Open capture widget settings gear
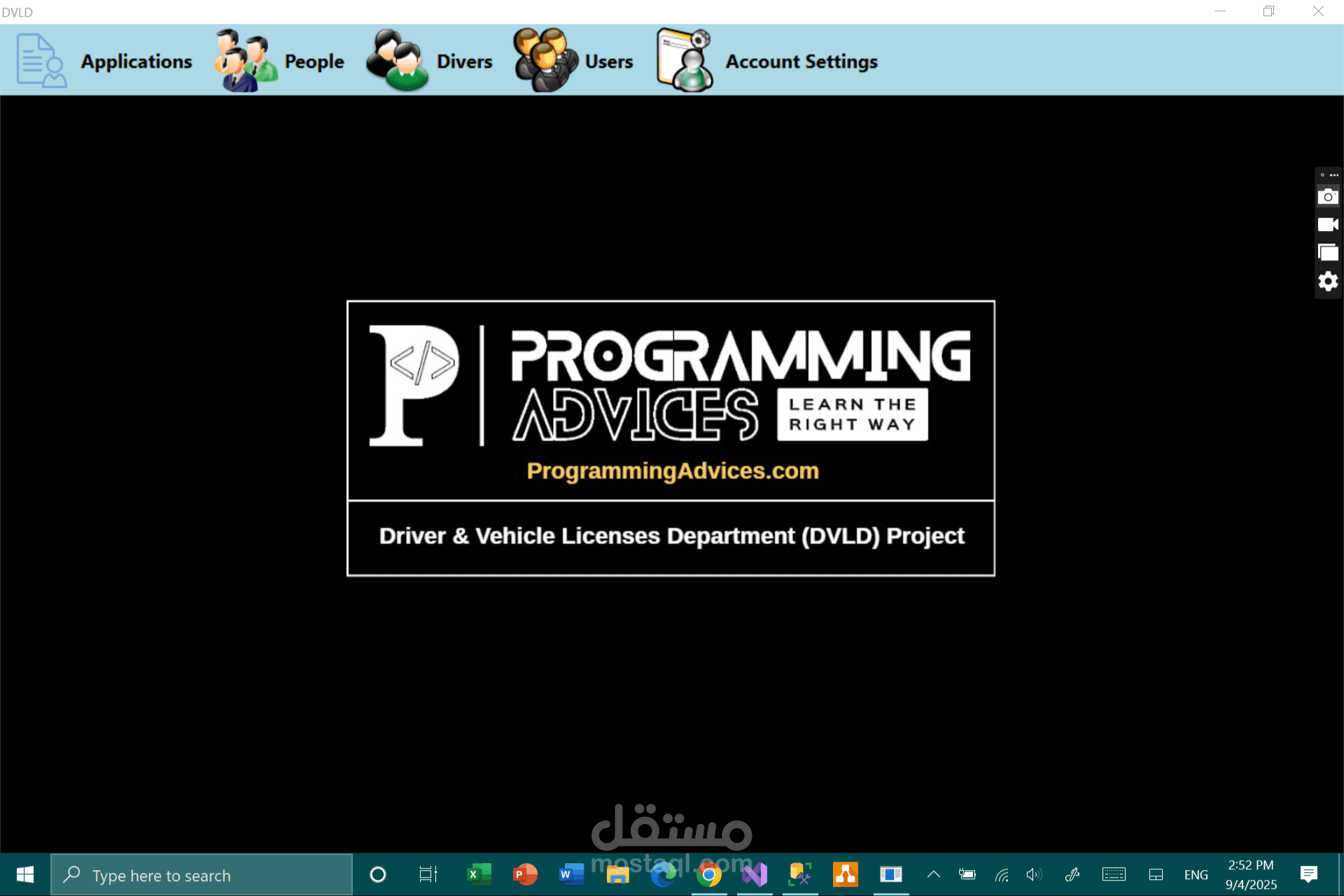 tap(1327, 281)
